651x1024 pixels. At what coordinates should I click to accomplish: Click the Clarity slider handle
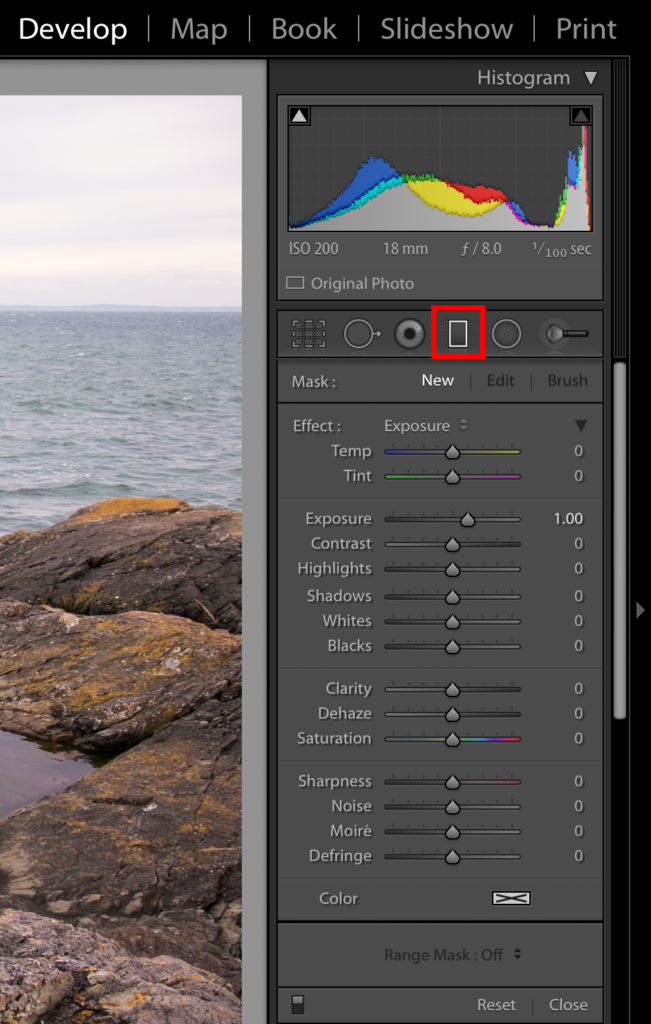[x=453, y=689]
